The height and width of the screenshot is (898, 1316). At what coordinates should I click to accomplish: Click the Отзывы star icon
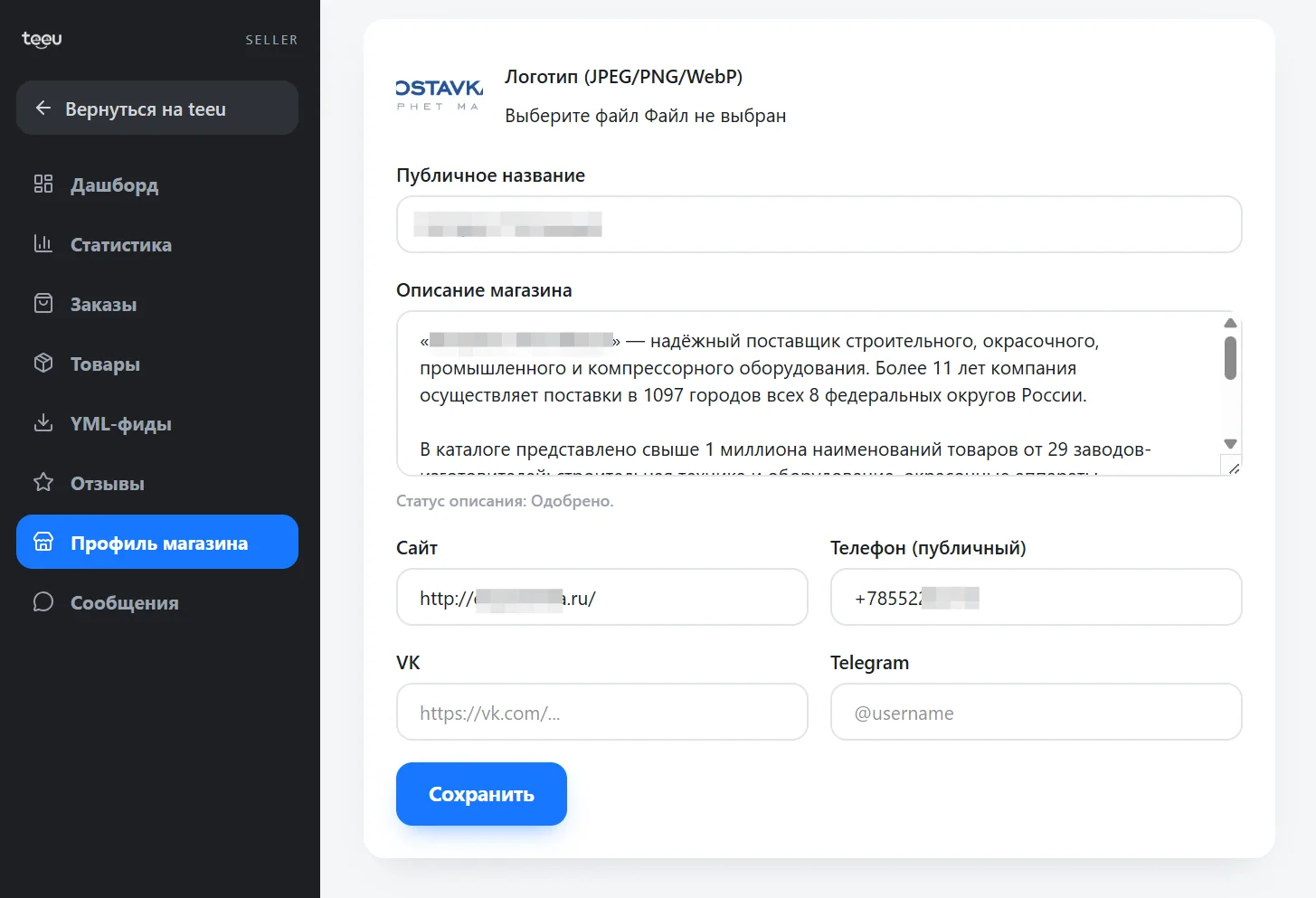click(43, 483)
